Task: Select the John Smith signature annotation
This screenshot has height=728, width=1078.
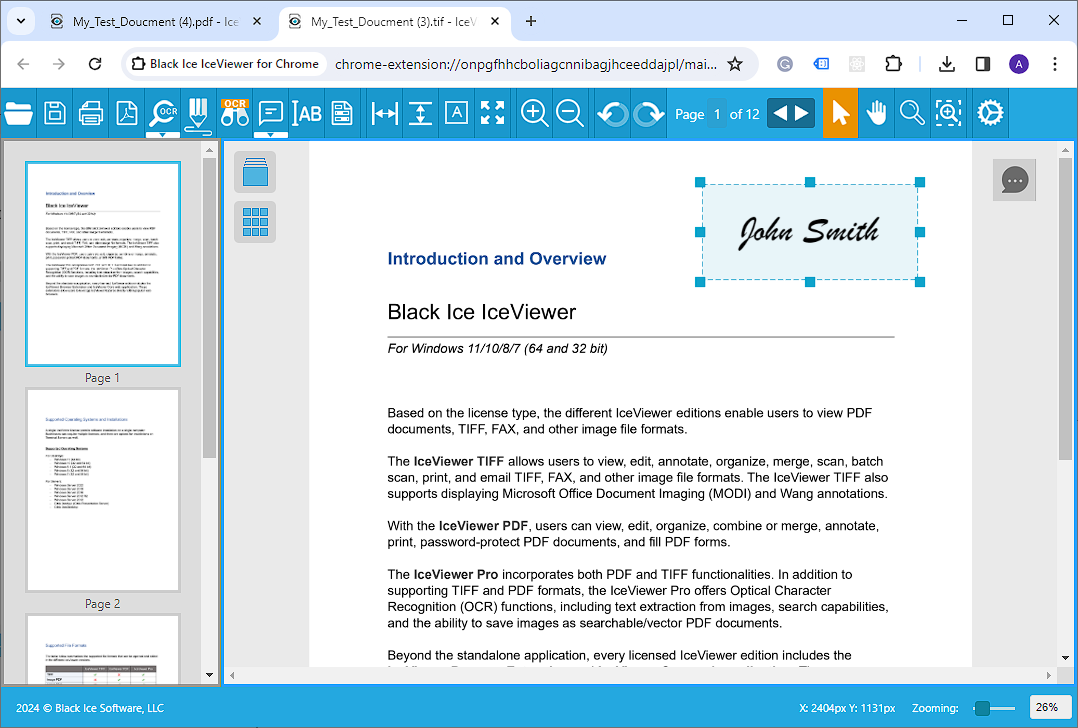Action: coord(810,232)
